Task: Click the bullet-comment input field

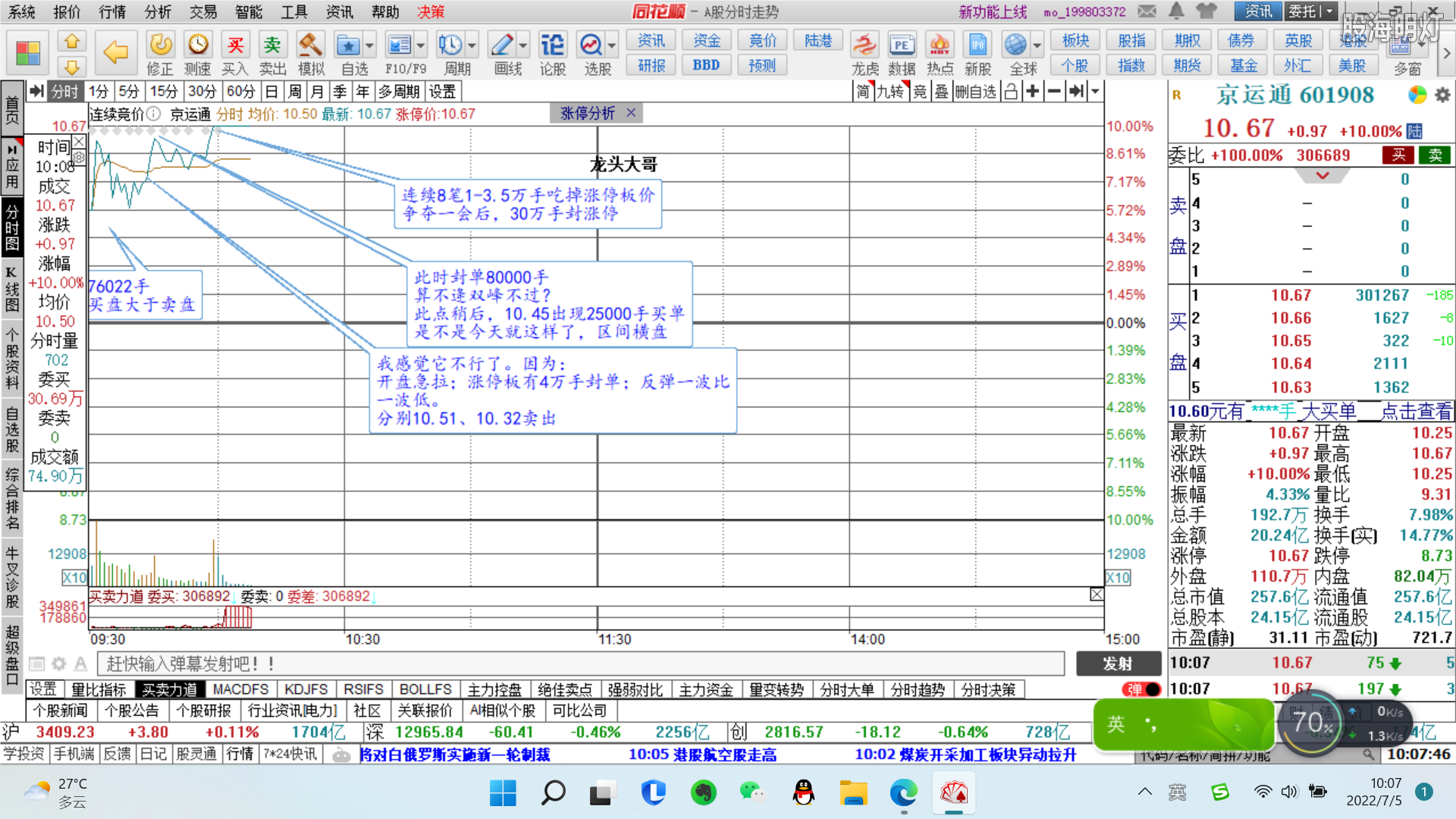Action: pos(580,664)
